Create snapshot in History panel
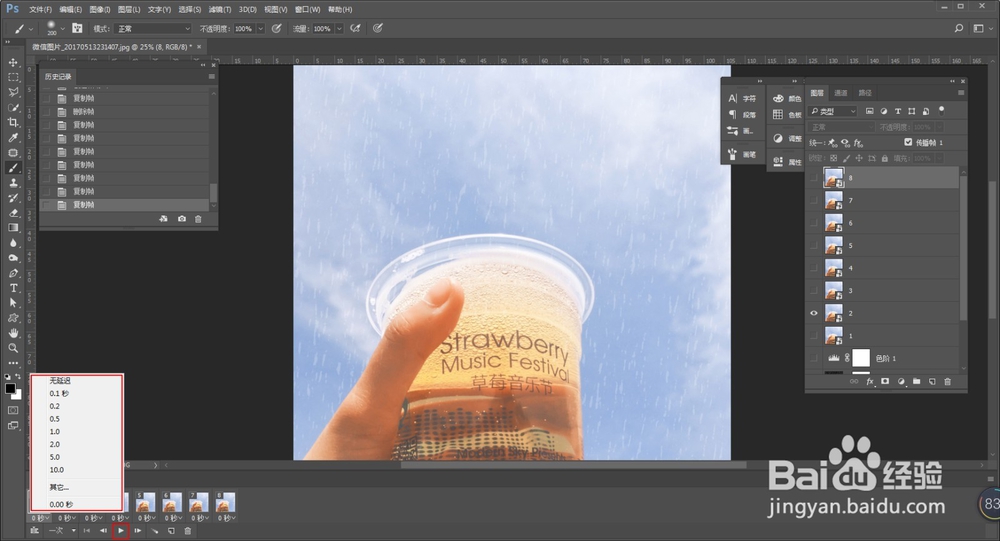The height and width of the screenshot is (541, 1000). pos(182,219)
